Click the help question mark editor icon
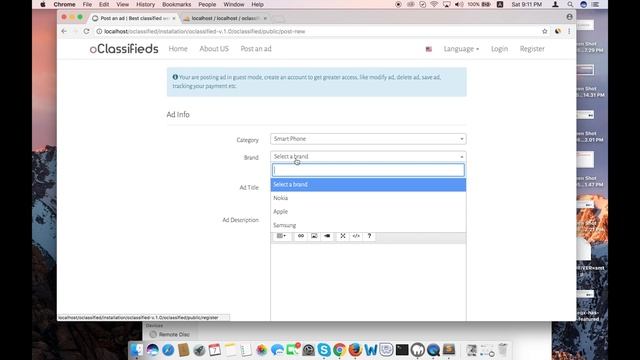The image size is (640, 360). (x=369, y=236)
